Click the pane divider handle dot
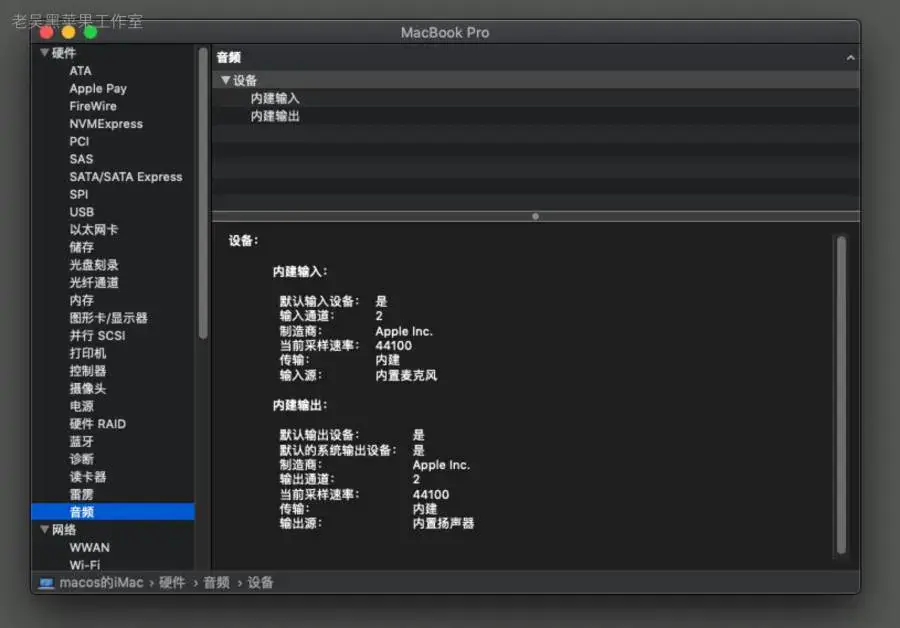 [x=536, y=216]
